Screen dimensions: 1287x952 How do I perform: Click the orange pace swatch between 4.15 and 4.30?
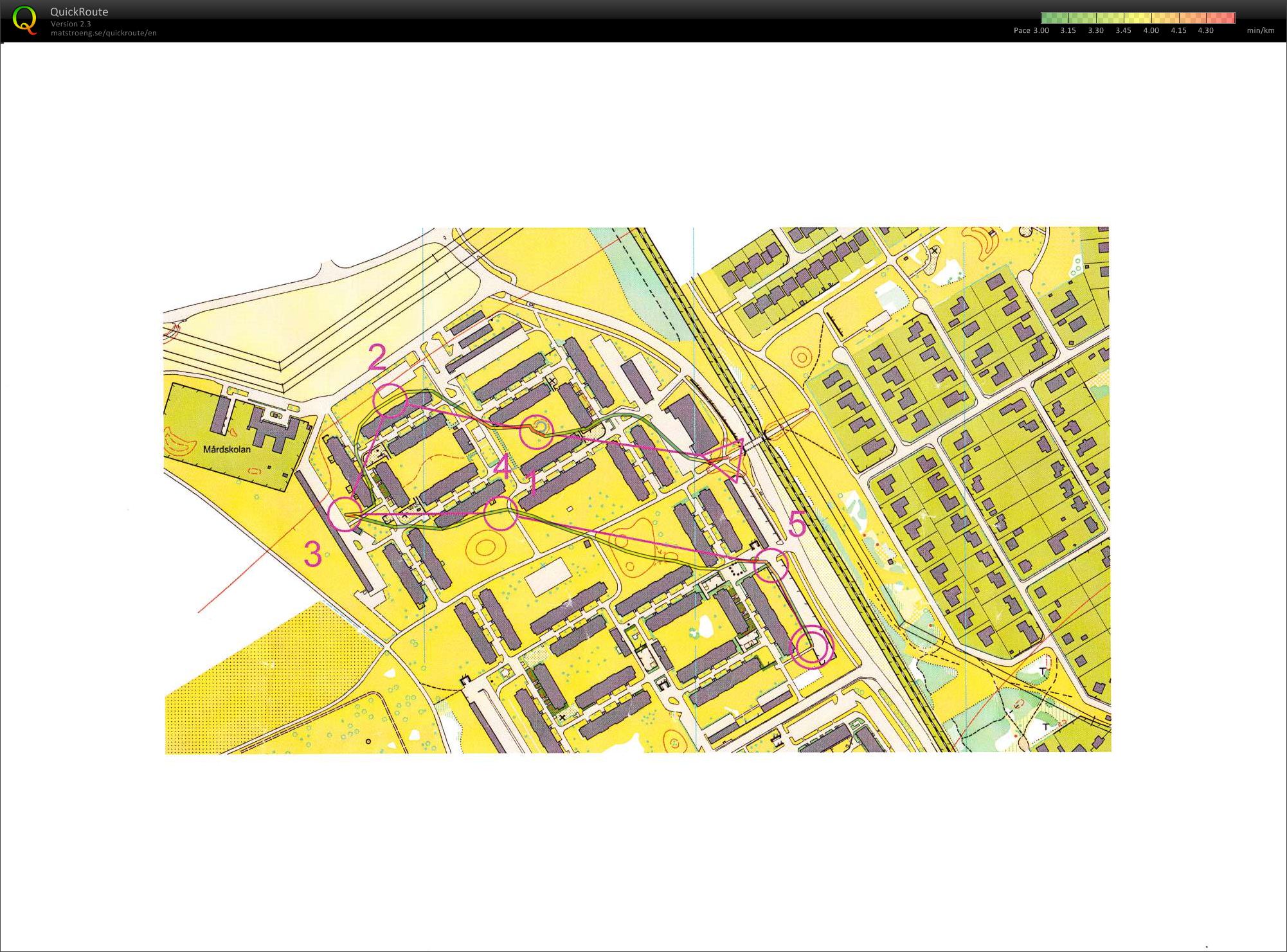point(1193,18)
